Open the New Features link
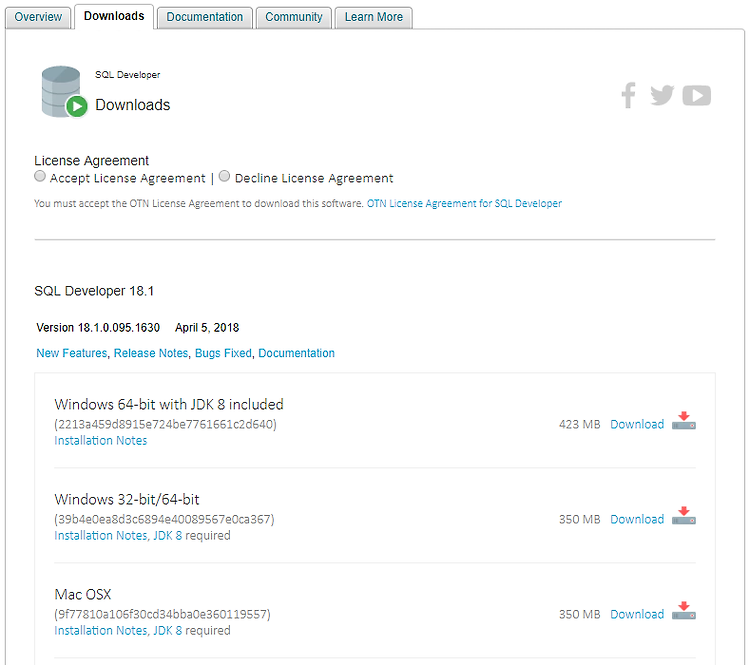Viewport: 750px width, 665px height. coord(72,353)
